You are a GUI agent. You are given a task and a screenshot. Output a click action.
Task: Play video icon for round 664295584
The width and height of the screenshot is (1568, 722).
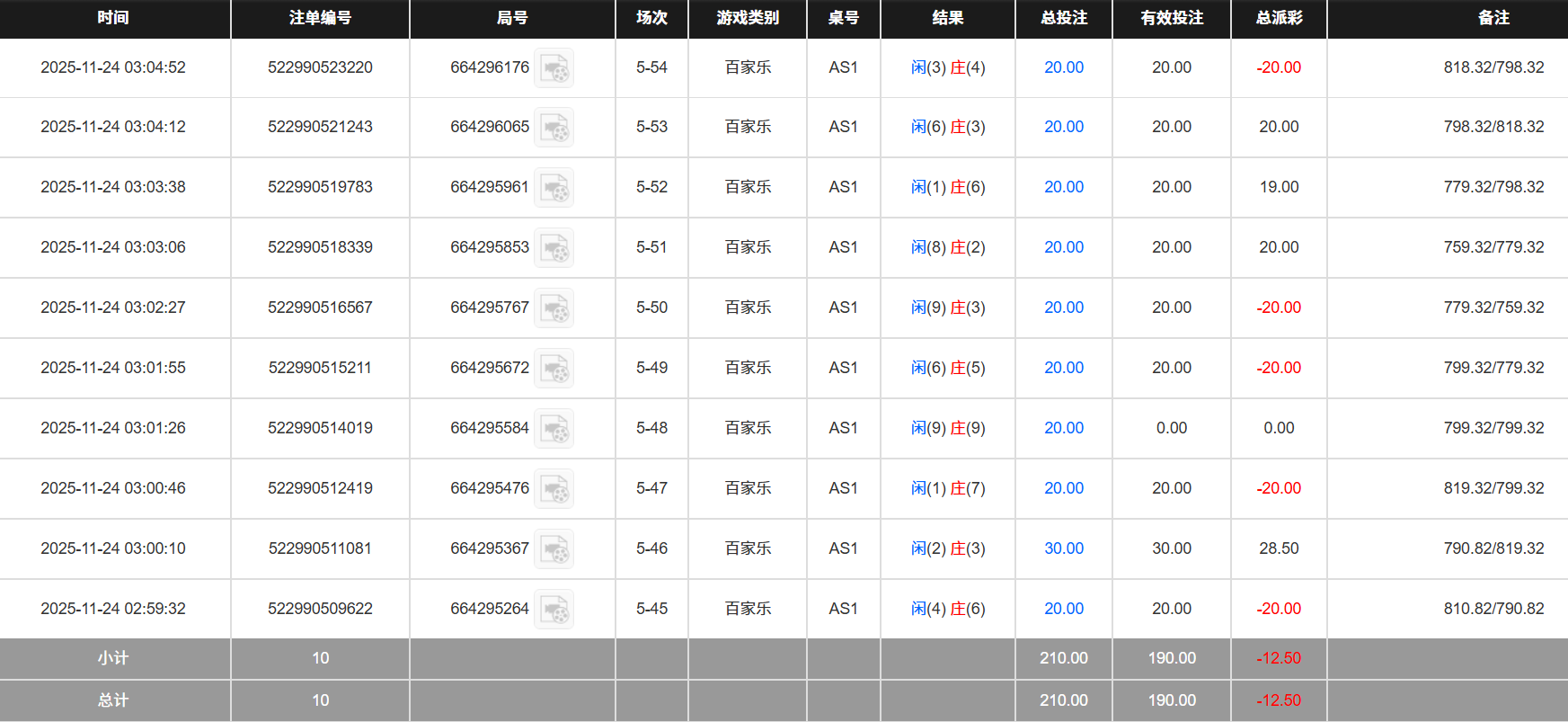554,429
